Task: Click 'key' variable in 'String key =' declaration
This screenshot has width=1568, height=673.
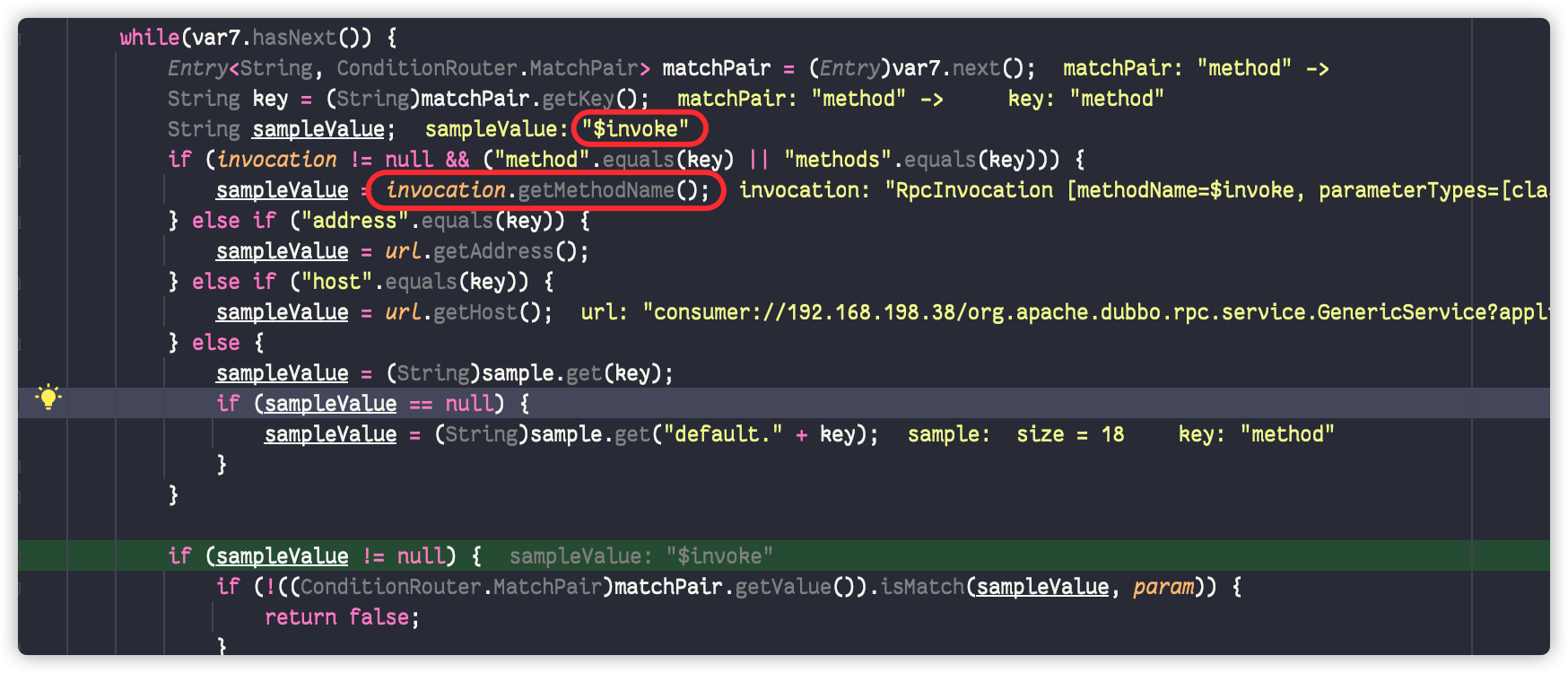Action: coord(270,99)
